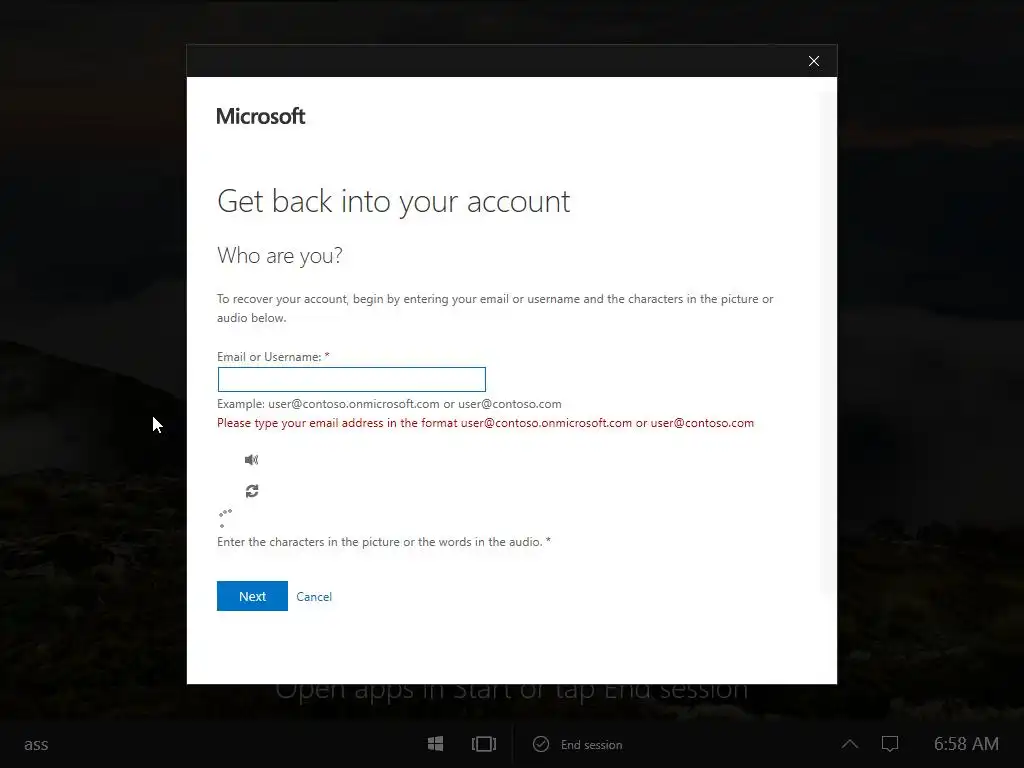The image size is (1024, 768).
Task: Open Task View in the taskbar
Action: 484,744
